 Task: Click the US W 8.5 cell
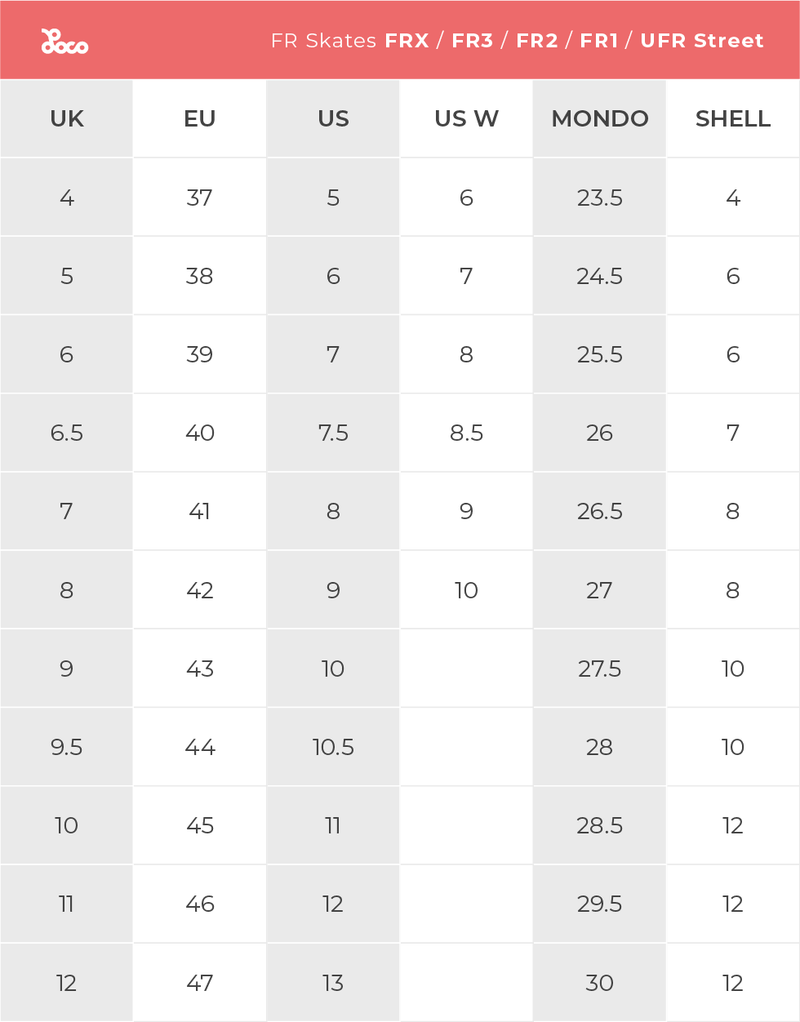point(466,433)
